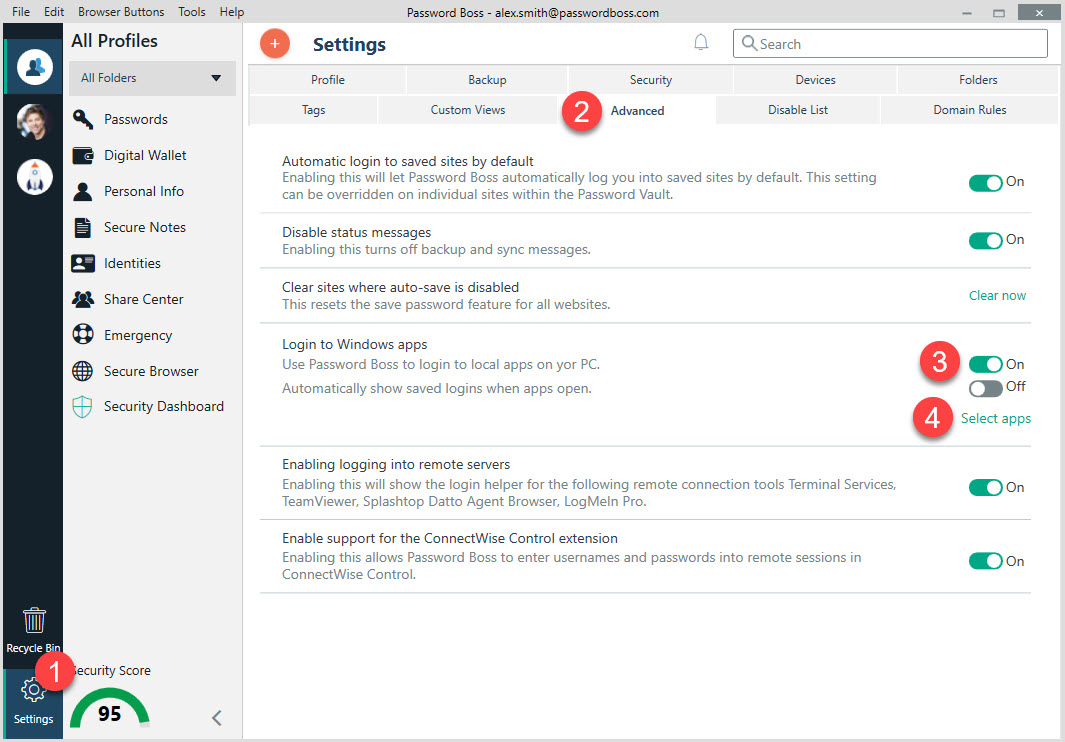Switch to the Security tab

[651, 80]
